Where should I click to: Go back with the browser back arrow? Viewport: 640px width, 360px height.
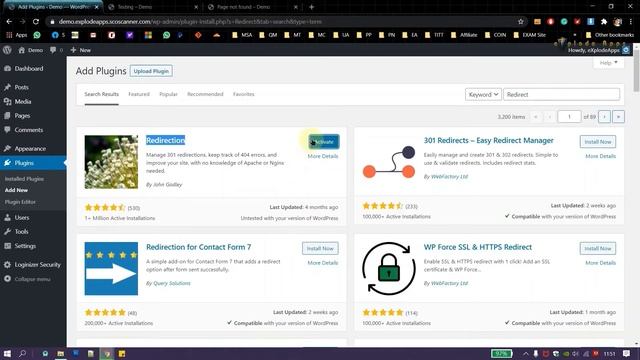[9, 22]
